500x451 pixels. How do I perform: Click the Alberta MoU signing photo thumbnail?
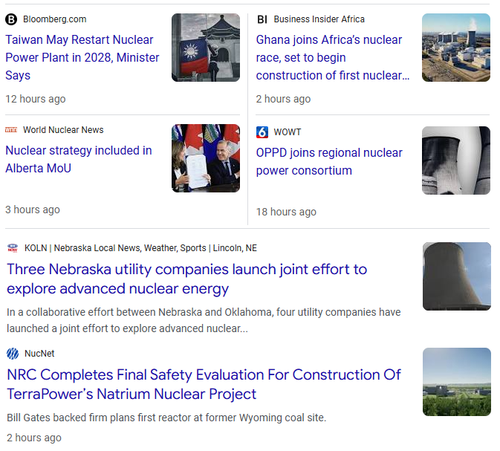(x=206, y=158)
